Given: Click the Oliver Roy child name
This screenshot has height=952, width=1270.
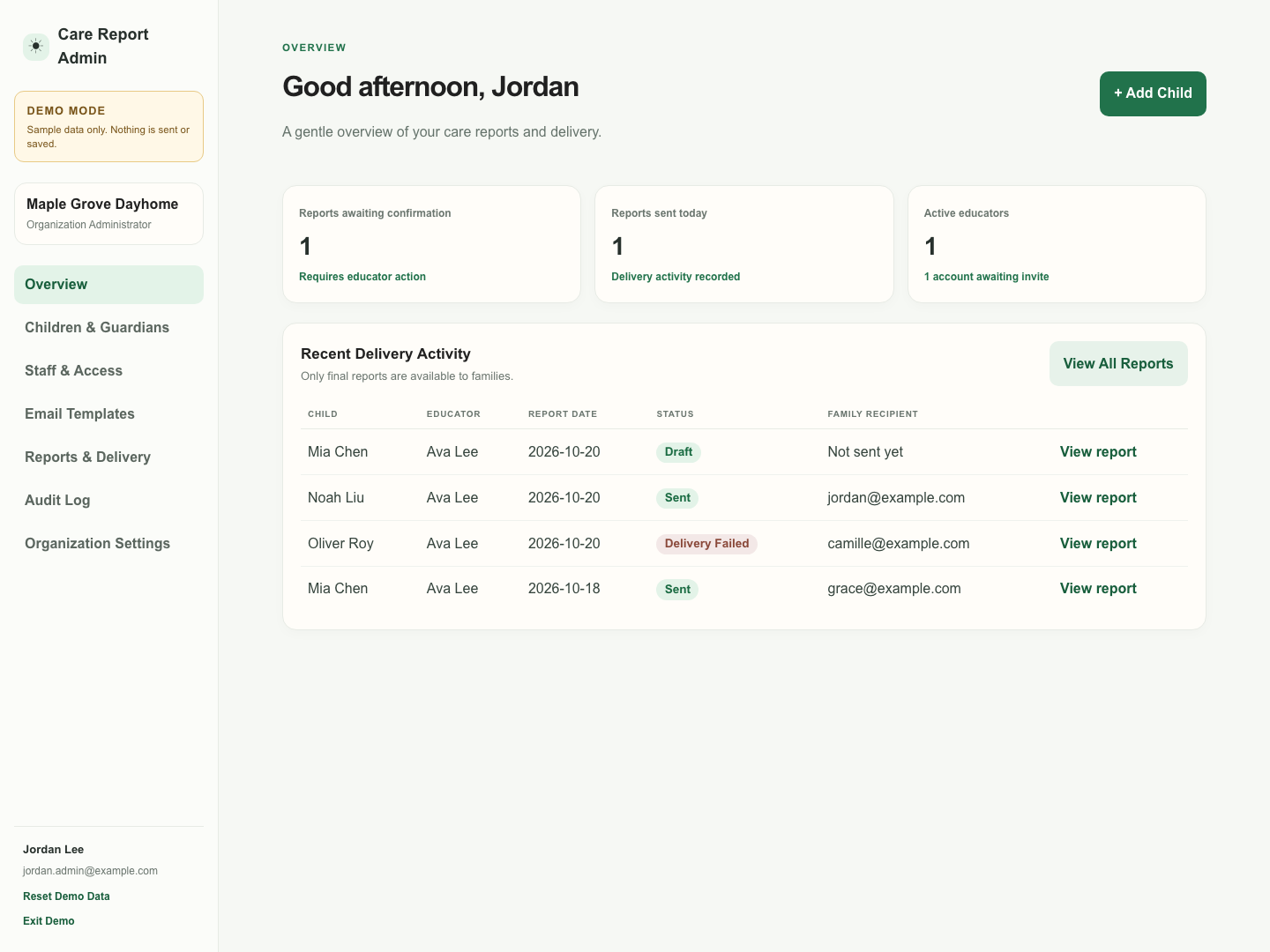Looking at the screenshot, I should (340, 544).
